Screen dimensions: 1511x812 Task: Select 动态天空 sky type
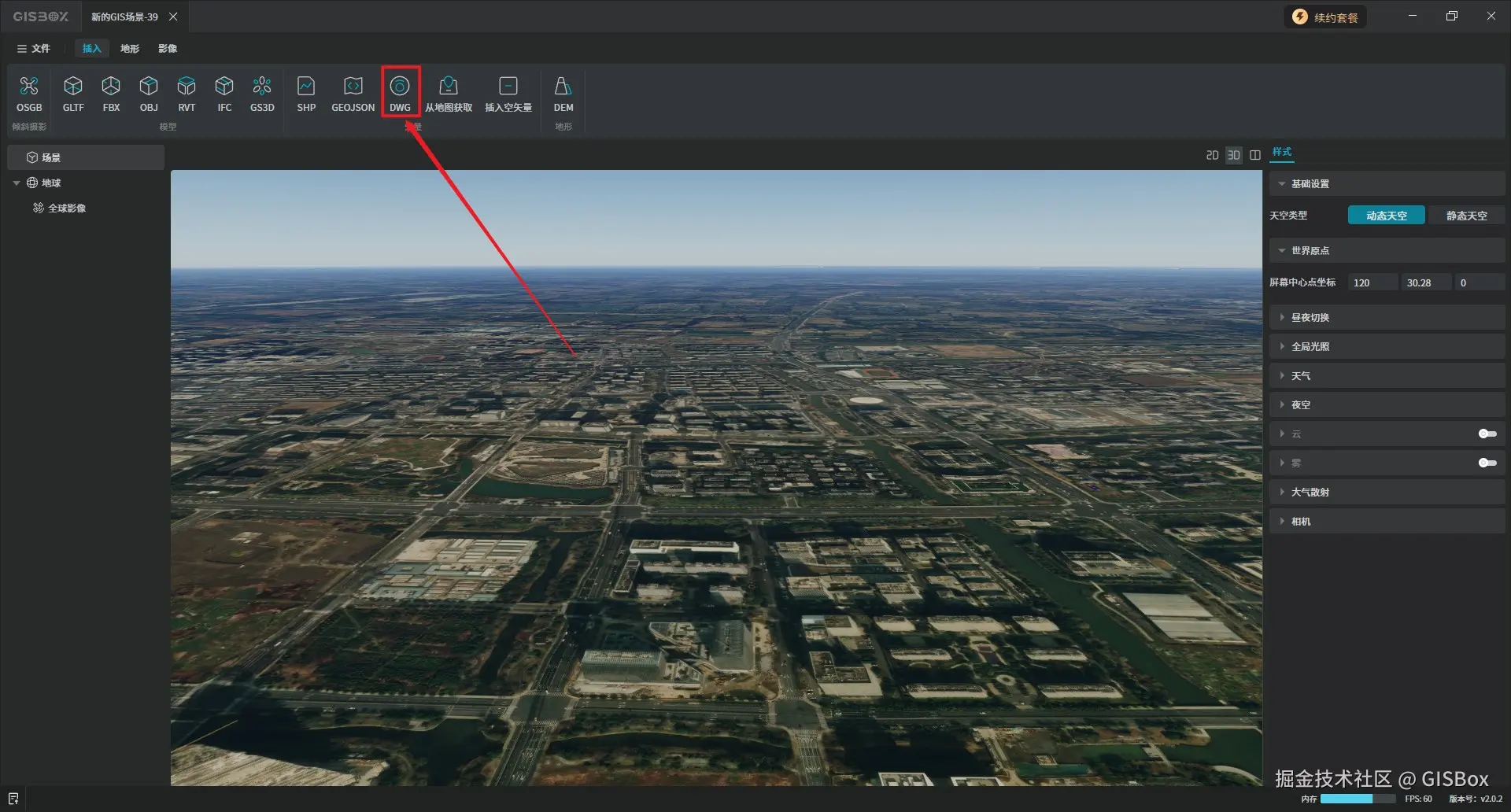[1386, 216]
